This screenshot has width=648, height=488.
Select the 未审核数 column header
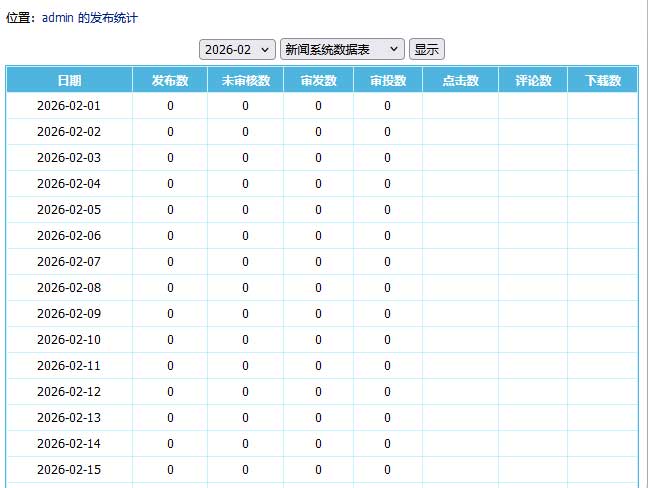click(245, 80)
